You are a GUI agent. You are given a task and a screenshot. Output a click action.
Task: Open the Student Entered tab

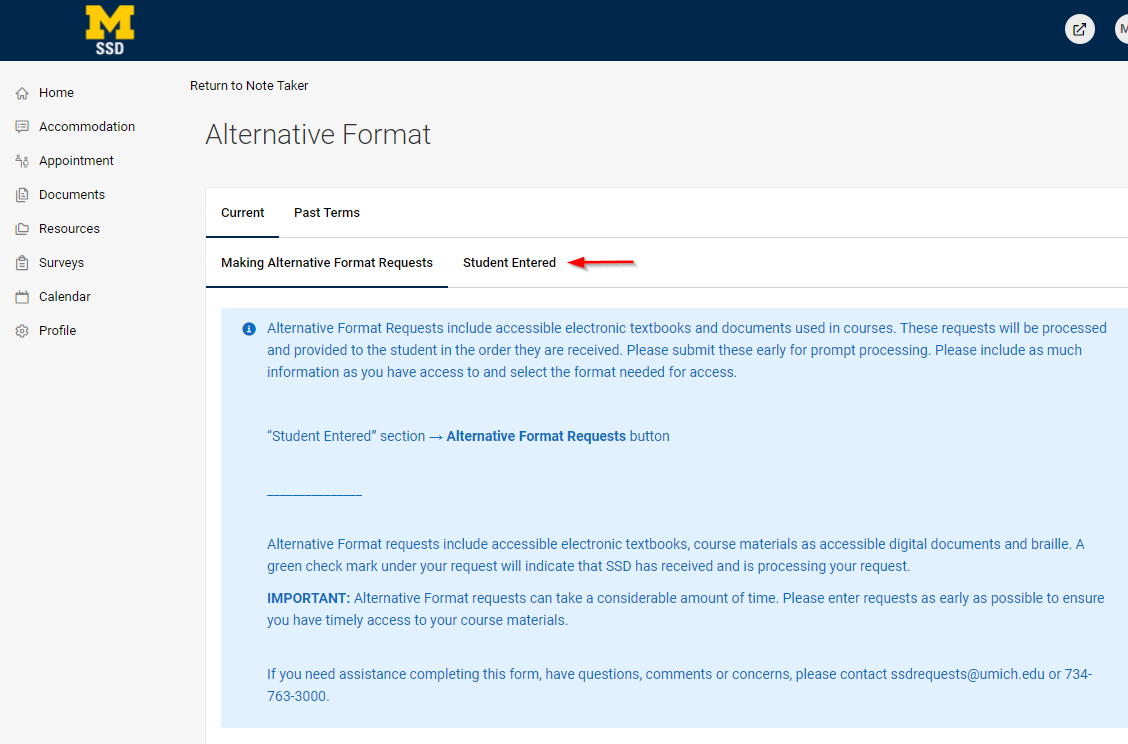509,263
